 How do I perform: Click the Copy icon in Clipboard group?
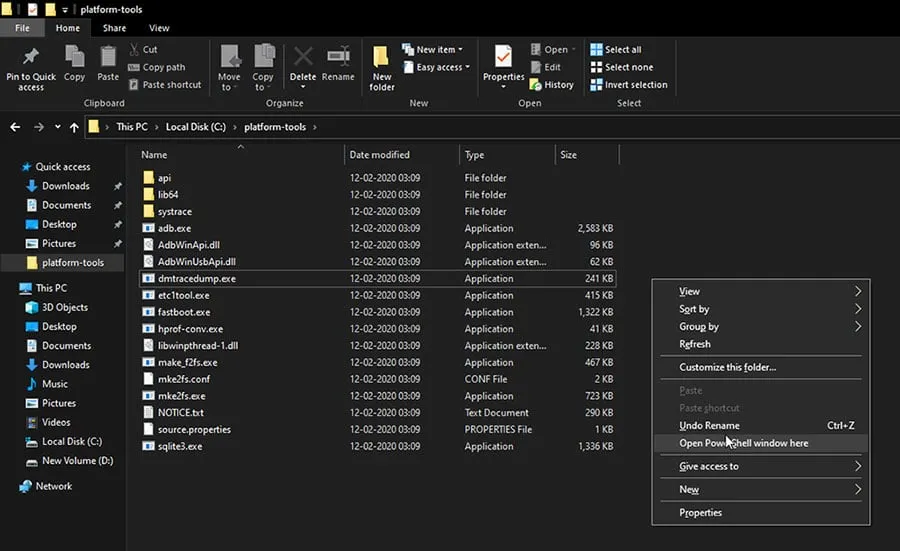(74, 58)
